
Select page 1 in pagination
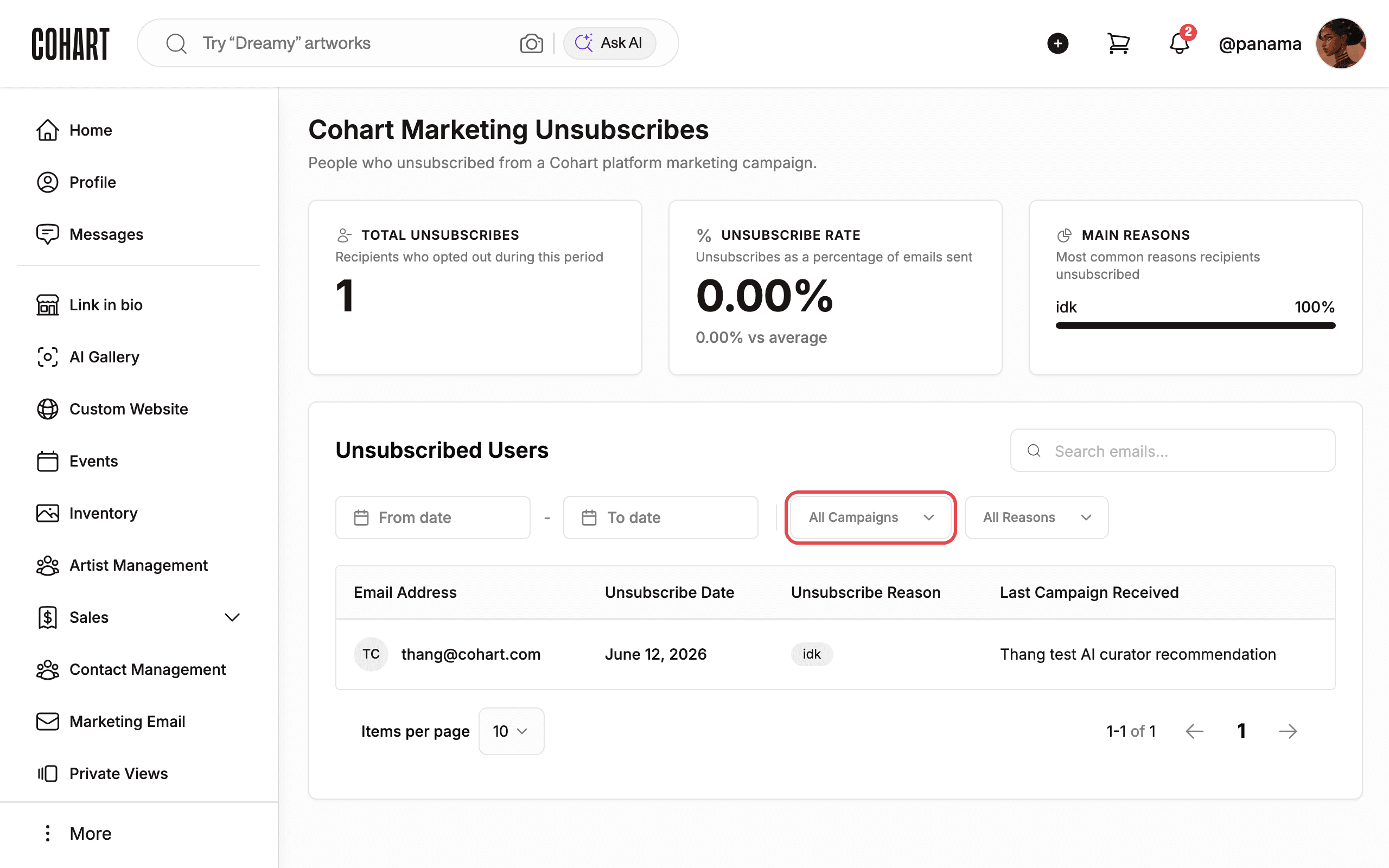click(x=1241, y=731)
